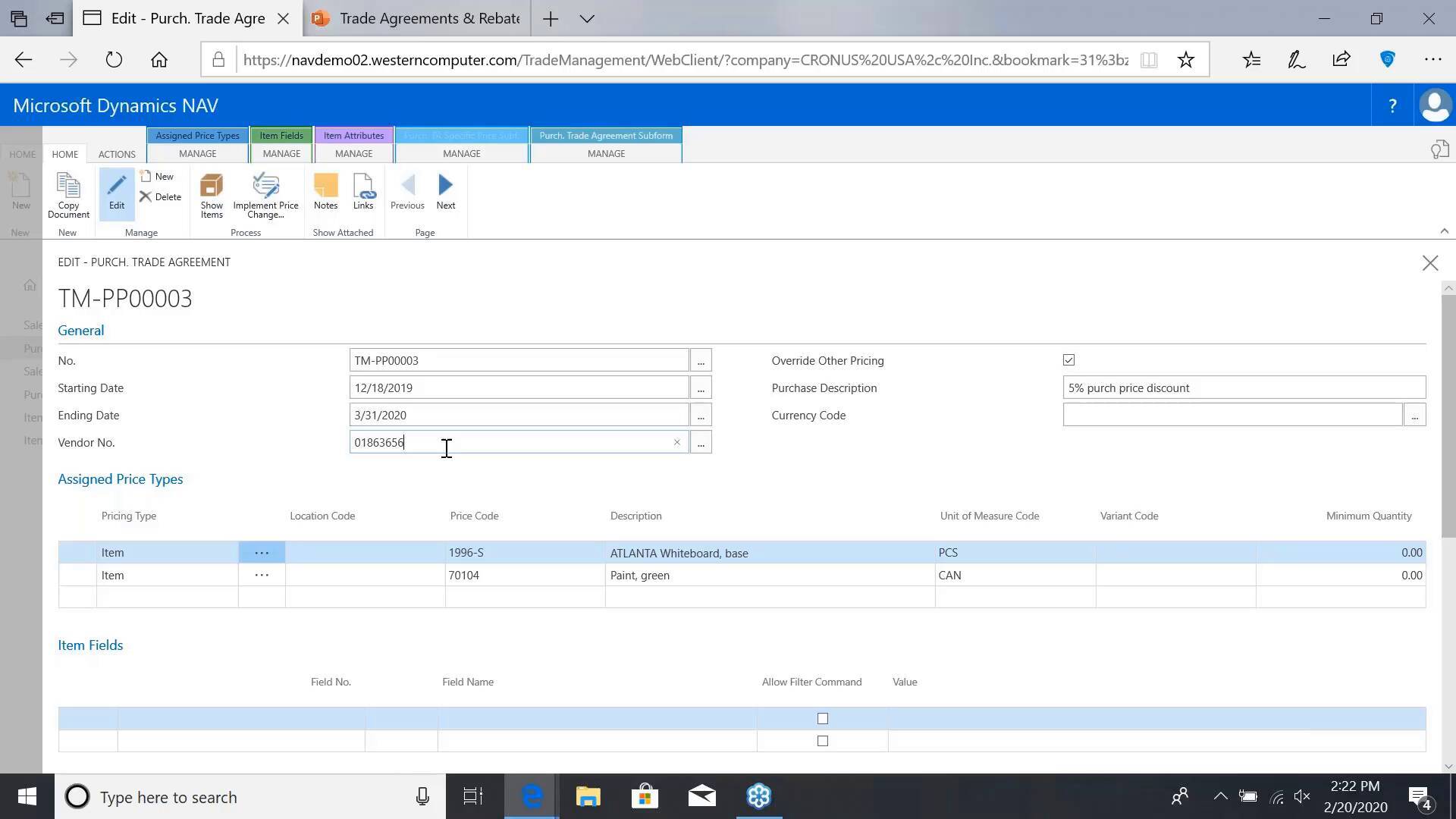Open the help question mark icon
This screenshot has width=1456, height=819.
click(x=1392, y=106)
